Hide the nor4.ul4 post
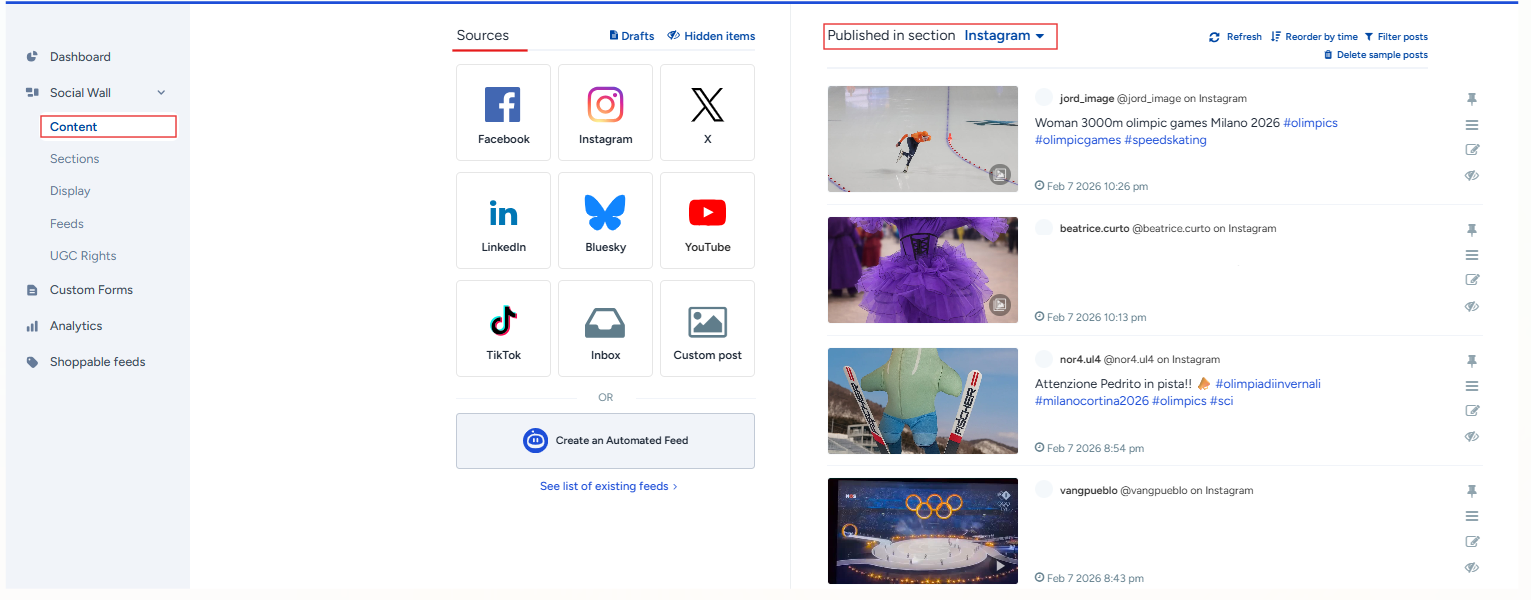 click(1472, 436)
